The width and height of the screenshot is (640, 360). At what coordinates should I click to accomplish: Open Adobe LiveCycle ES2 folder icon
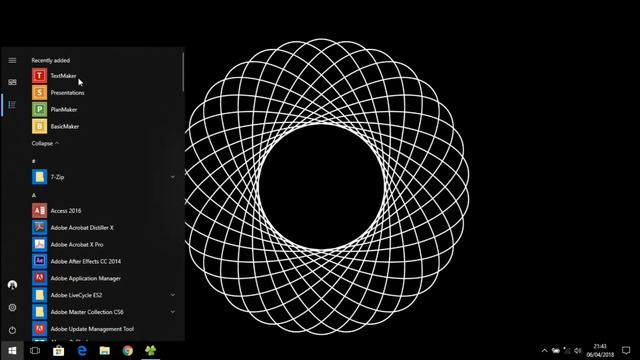(40, 295)
